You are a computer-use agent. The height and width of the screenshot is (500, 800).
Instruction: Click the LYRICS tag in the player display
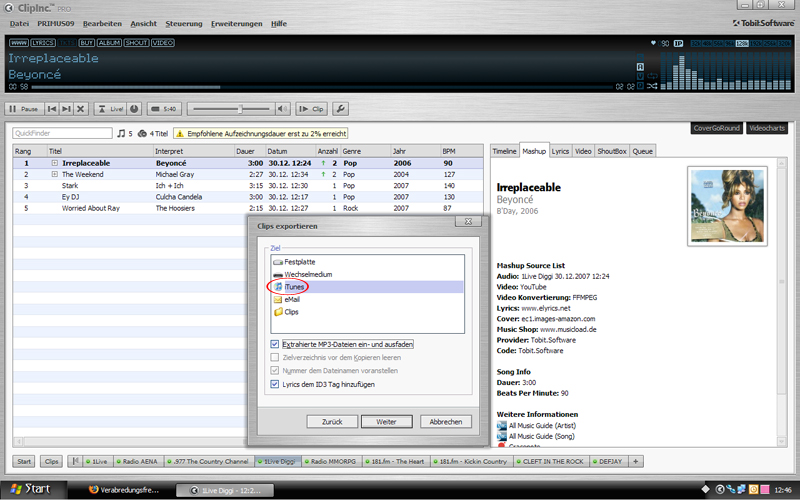[43, 43]
